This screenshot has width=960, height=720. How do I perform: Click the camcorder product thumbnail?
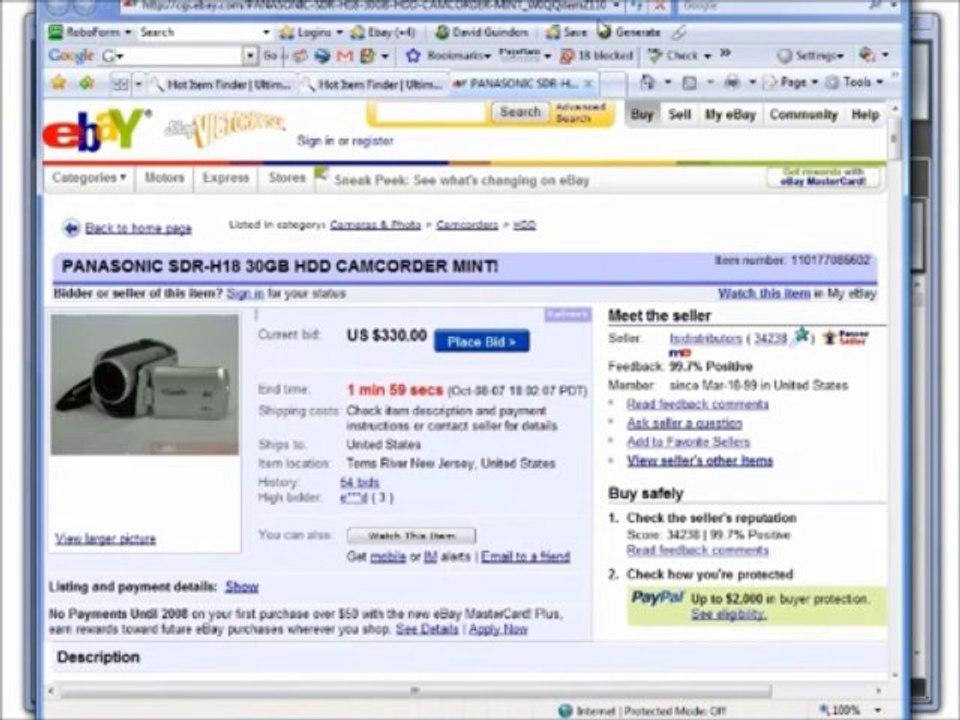(144, 384)
